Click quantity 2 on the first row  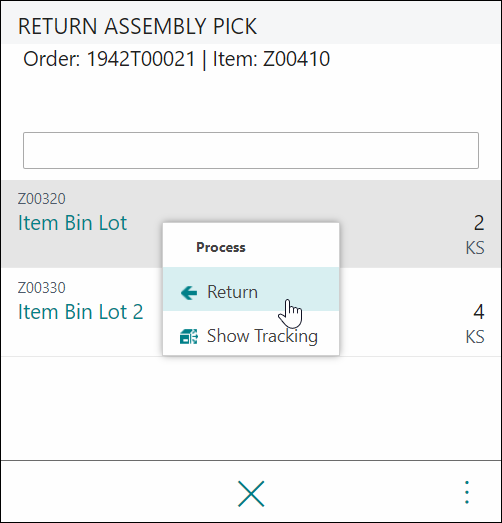tap(479, 223)
